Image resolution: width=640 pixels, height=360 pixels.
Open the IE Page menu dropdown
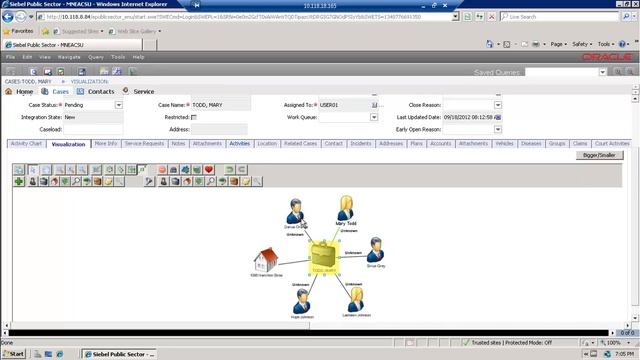click(x=559, y=44)
